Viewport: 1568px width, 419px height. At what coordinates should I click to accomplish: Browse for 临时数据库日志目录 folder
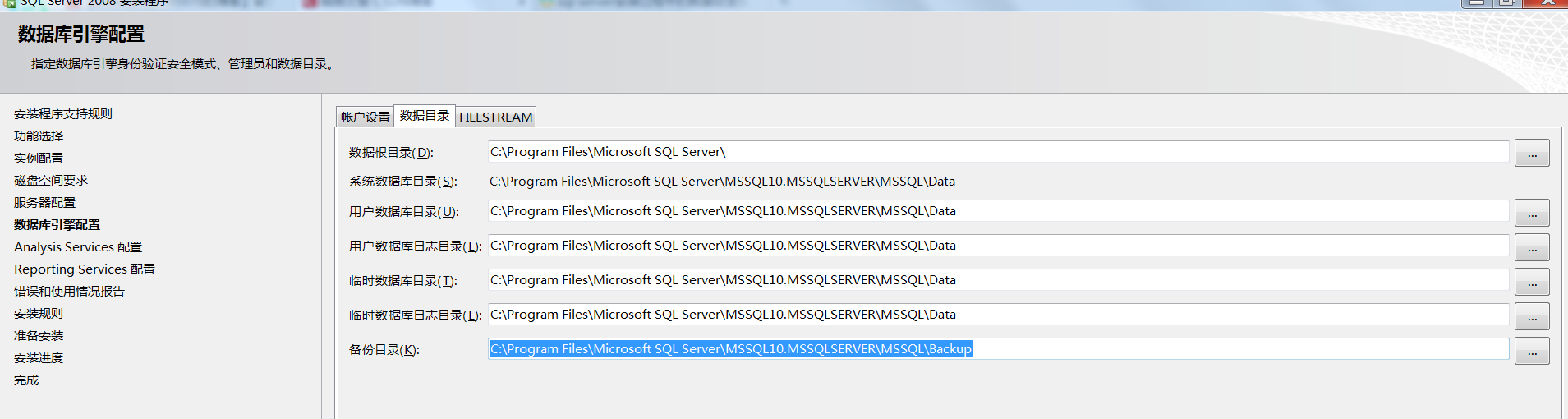[1532, 316]
